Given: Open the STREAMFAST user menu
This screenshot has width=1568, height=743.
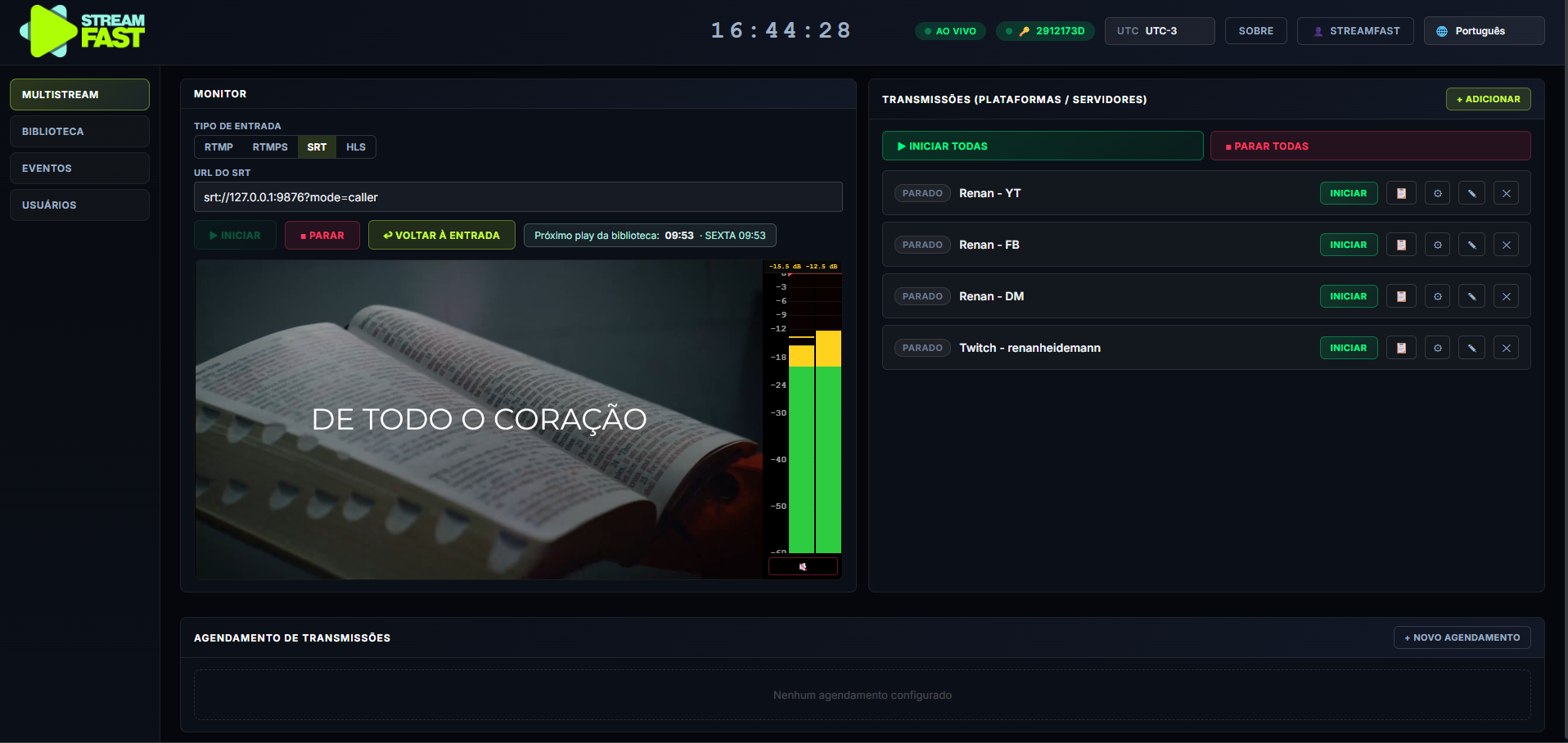Looking at the screenshot, I should (x=1355, y=31).
